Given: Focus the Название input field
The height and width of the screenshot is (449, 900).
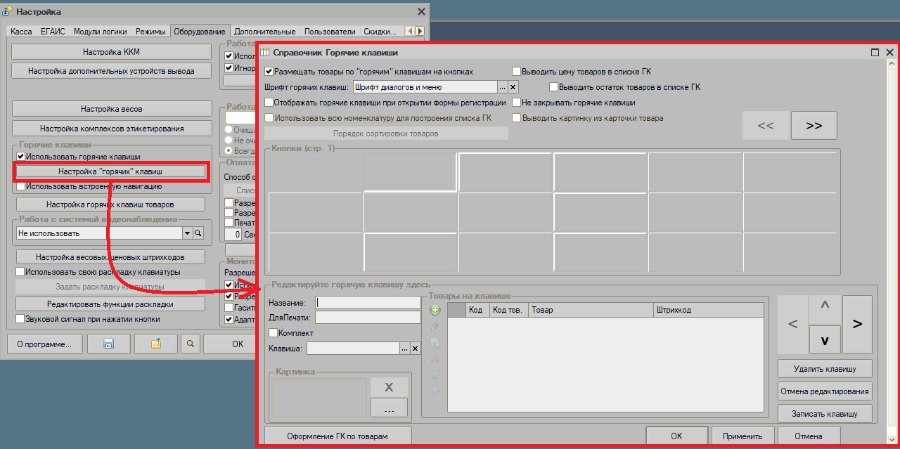Looking at the screenshot, I should (368, 302).
